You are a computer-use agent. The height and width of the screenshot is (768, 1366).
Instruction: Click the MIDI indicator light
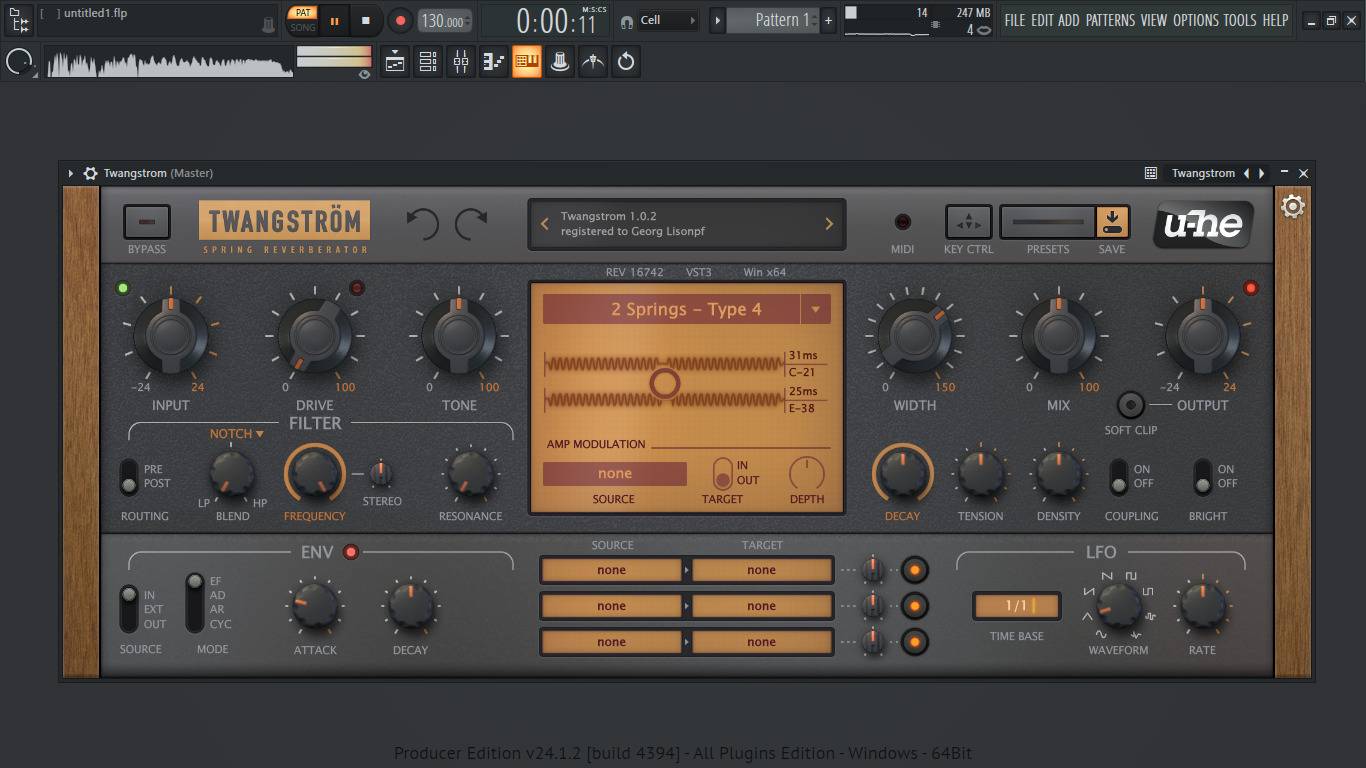click(903, 222)
